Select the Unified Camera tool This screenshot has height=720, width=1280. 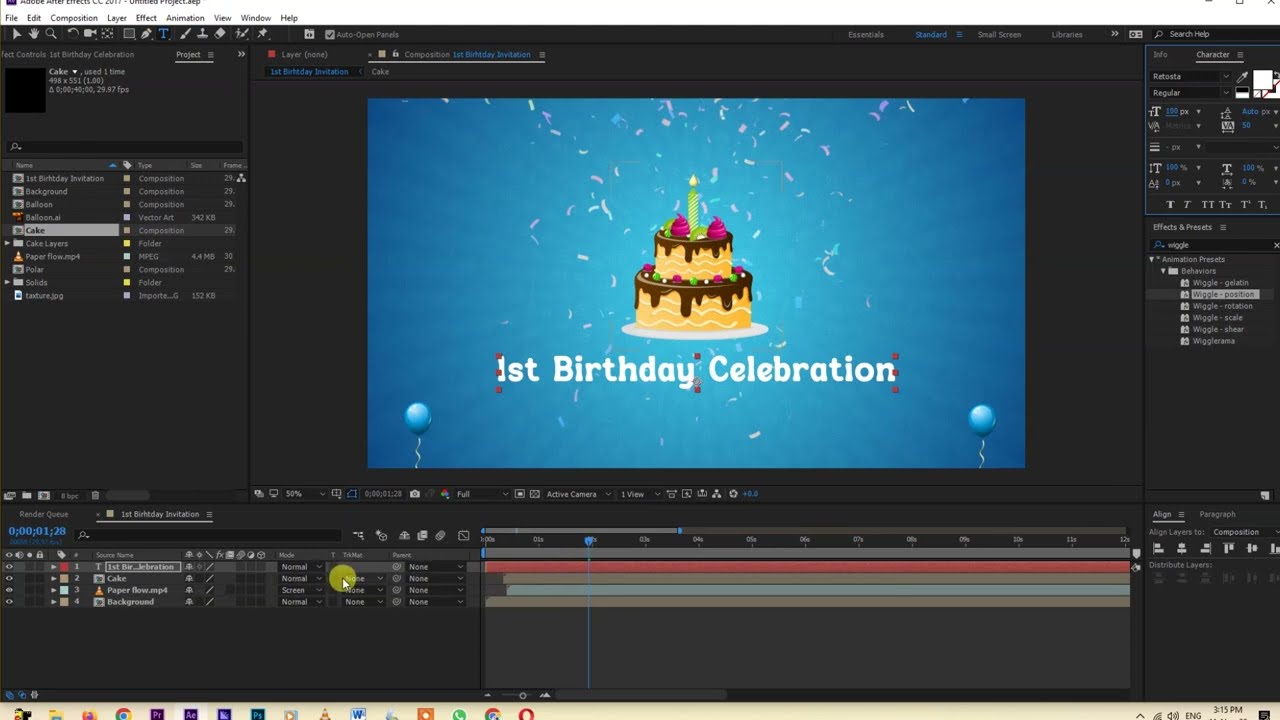pyautogui.click(x=89, y=34)
